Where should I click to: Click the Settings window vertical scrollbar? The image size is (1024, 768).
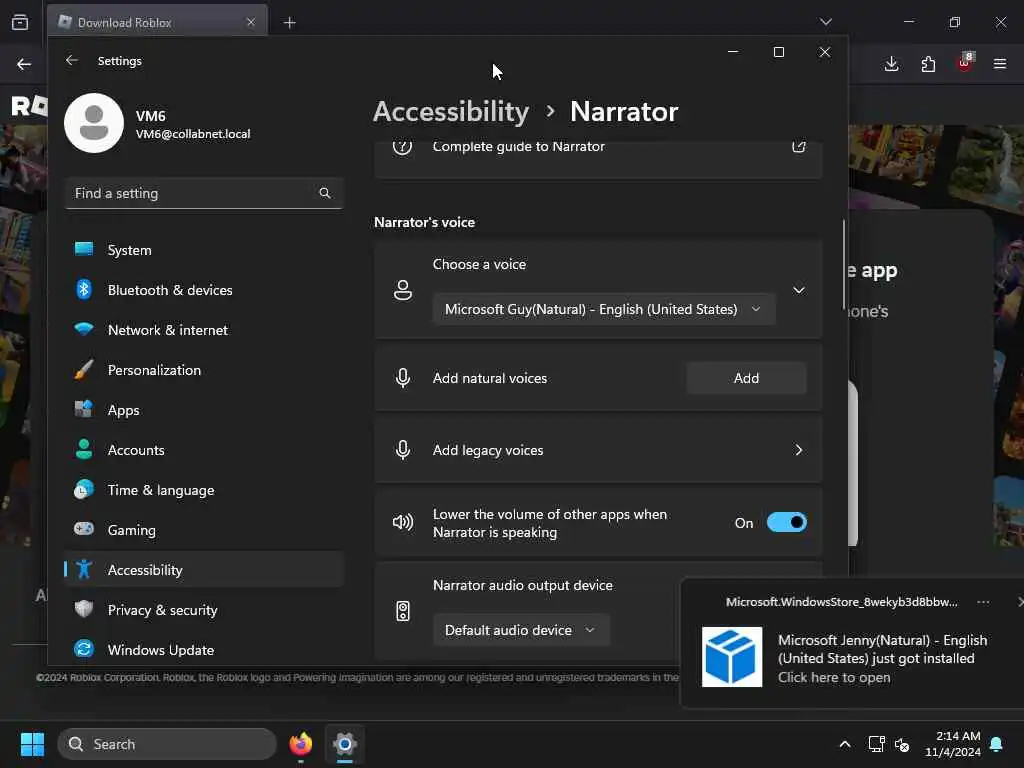coord(844,264)
